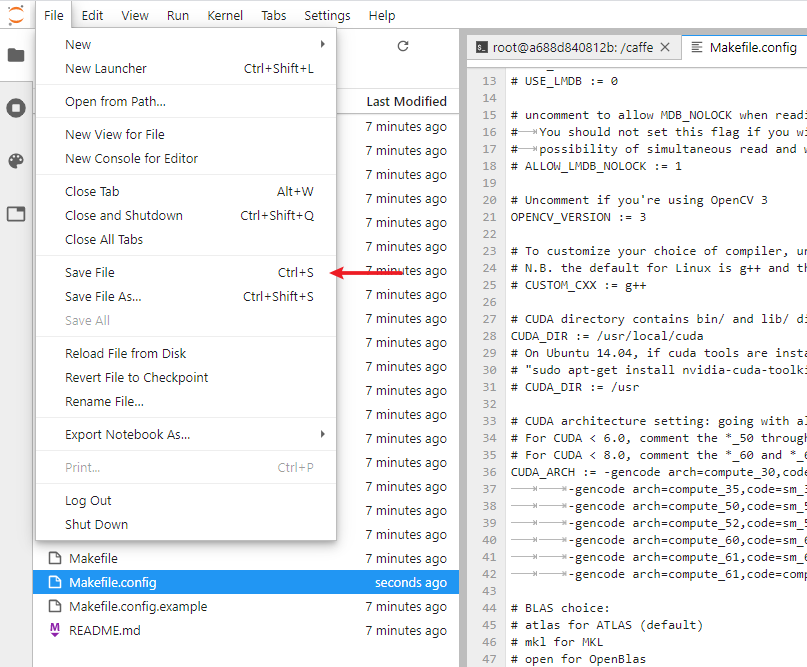Switch to the Makefile.config editor tab
The height and width of the screenshot is (667, 807).
pyautogui.click(x=745, y=47)
